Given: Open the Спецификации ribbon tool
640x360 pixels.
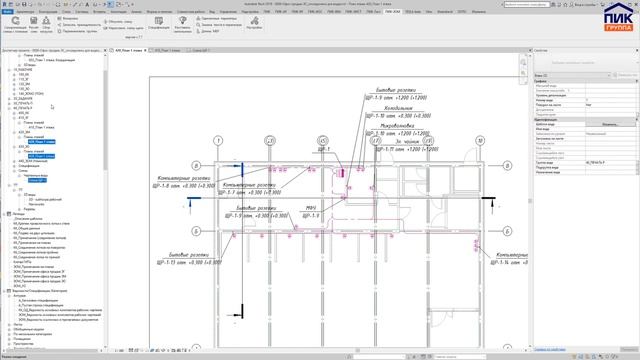Looking at the screenshot, I should [159, 23].
